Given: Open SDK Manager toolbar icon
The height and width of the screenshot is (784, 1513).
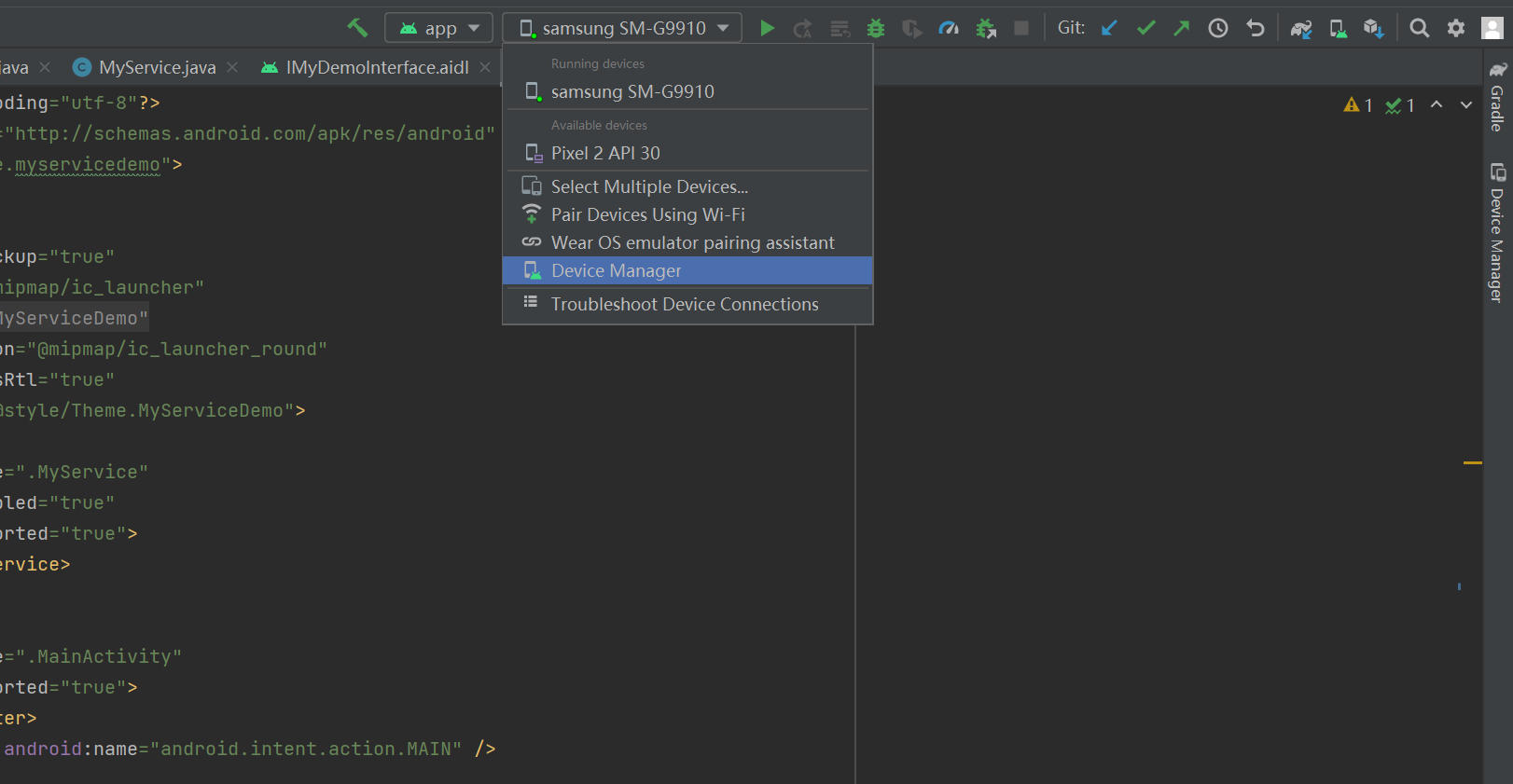Looking at the screenshot, I should [1373, 29].
